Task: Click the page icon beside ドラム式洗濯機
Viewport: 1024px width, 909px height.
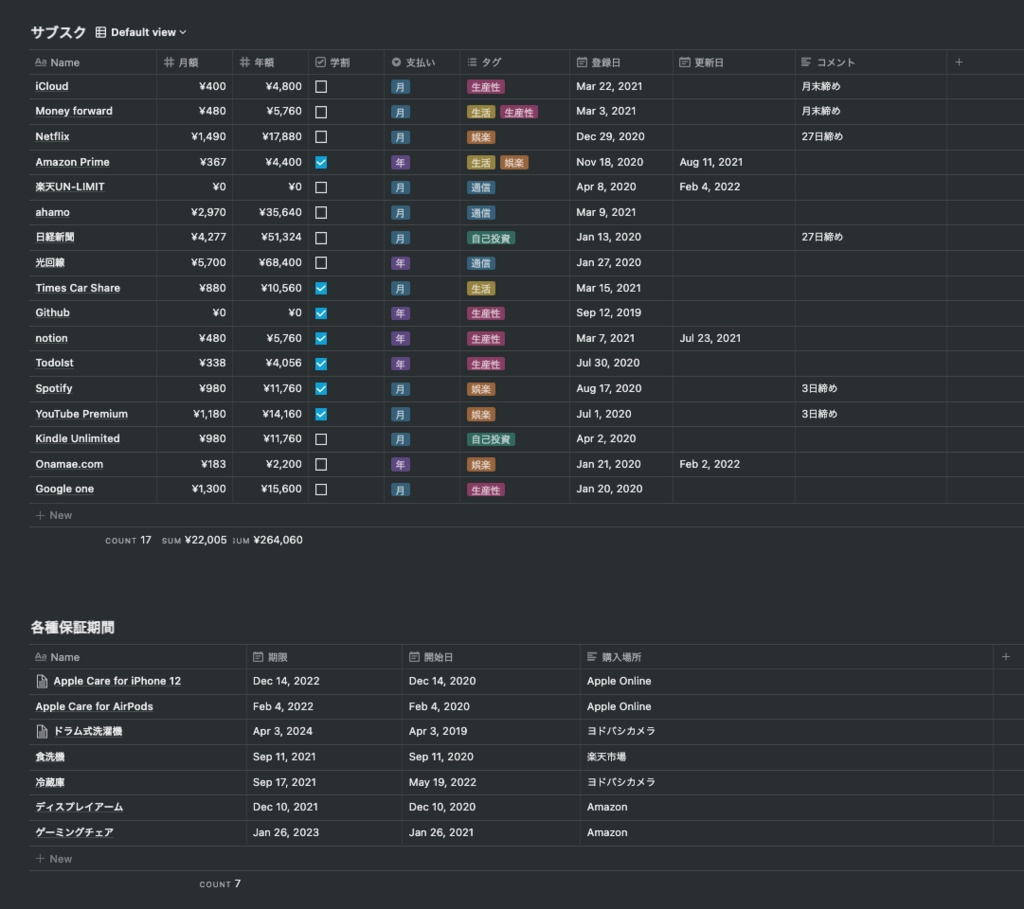Action: click(x=42, y=731)
